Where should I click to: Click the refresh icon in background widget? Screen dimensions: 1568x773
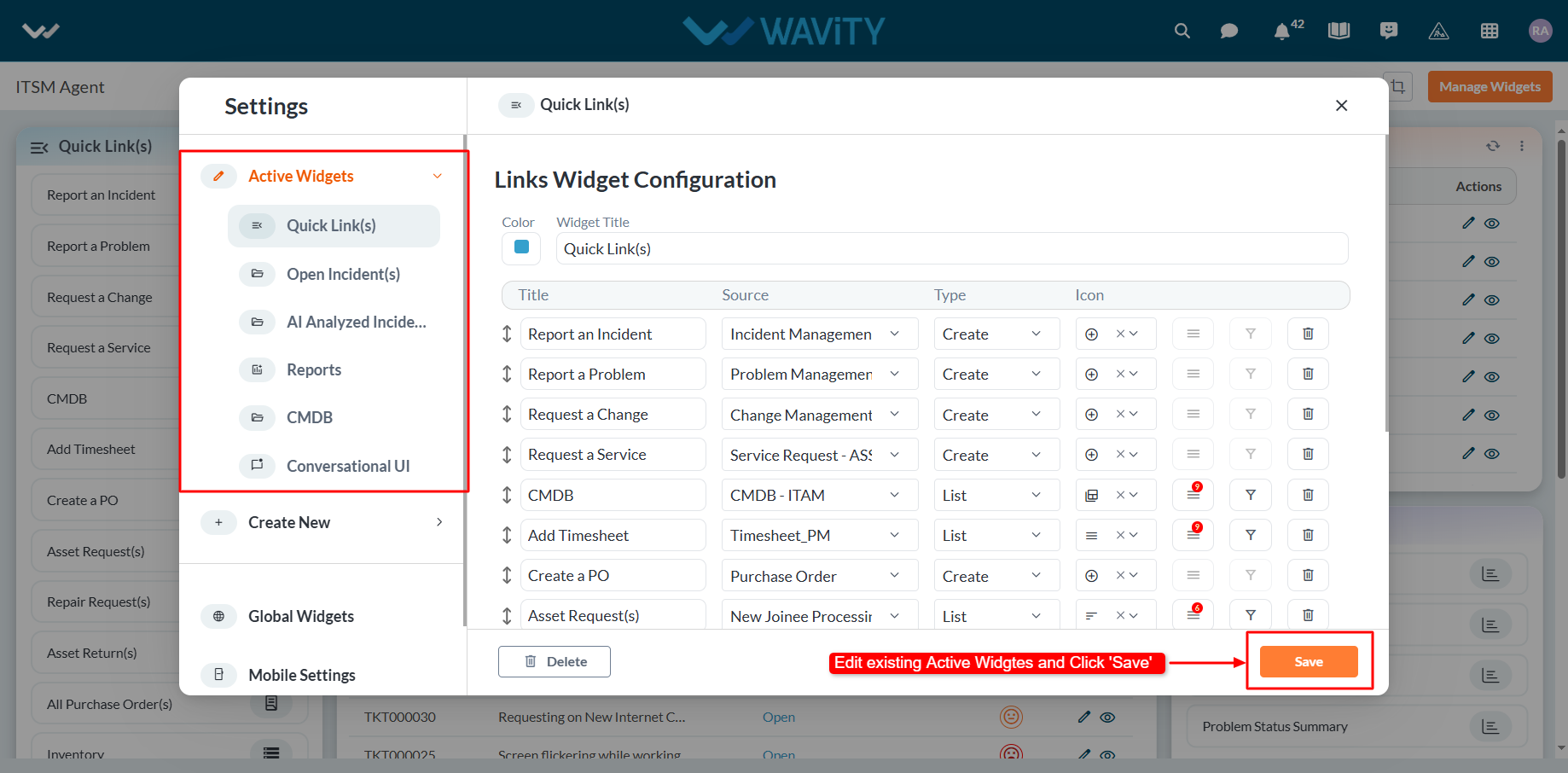tap(1493, 146)
